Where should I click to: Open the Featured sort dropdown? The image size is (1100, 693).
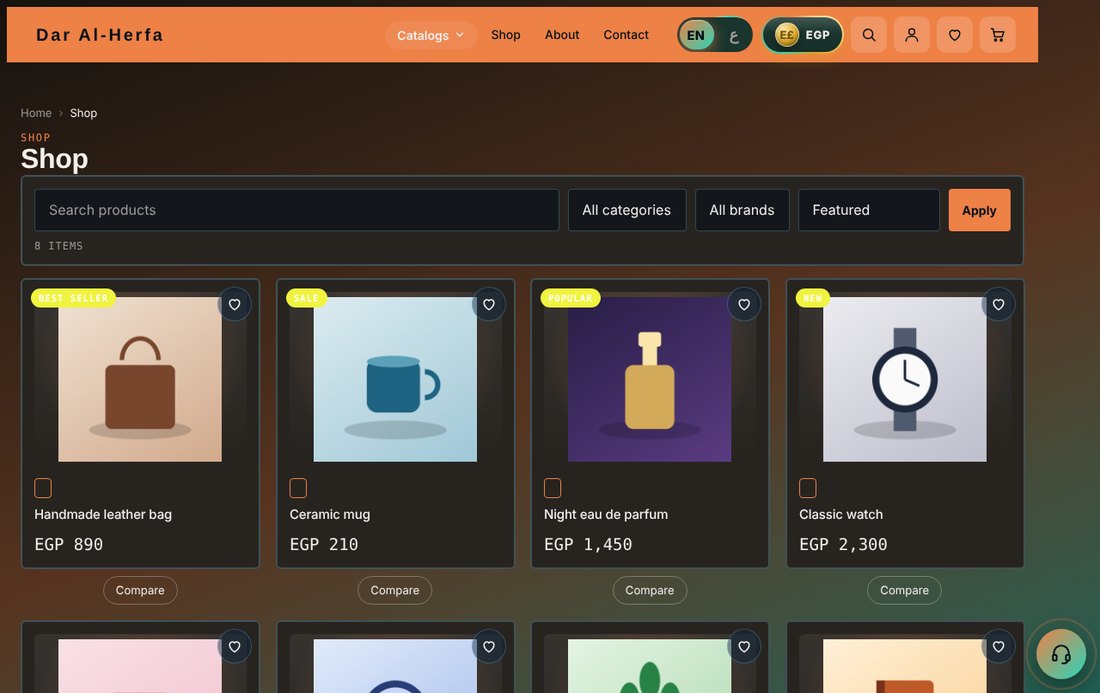868,210
